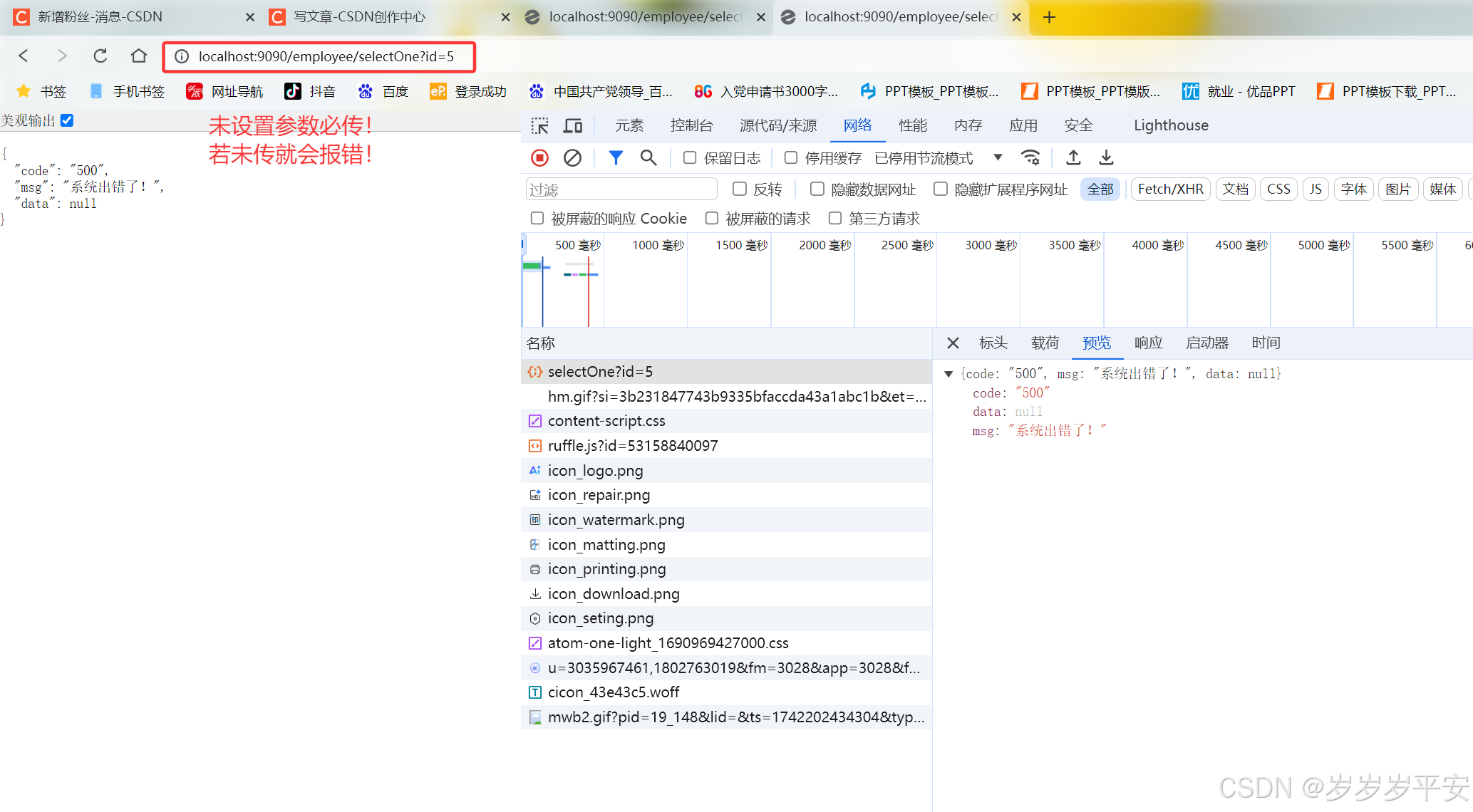The image size is (1473, 812).
Task: Uncheck the 美观输出 pretty print option
Action: point(66,120)
